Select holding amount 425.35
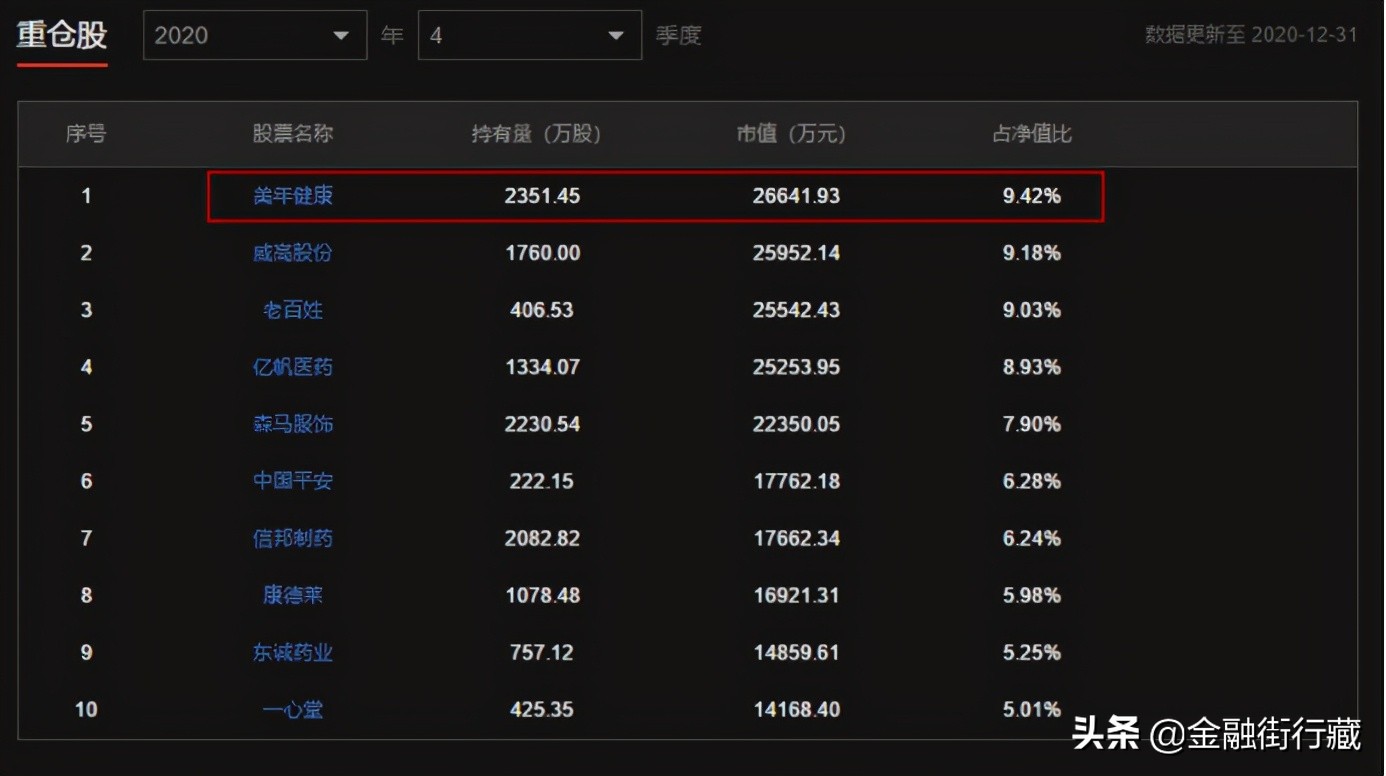Viewport: 1386px width, 776px height. click(542, 710)
